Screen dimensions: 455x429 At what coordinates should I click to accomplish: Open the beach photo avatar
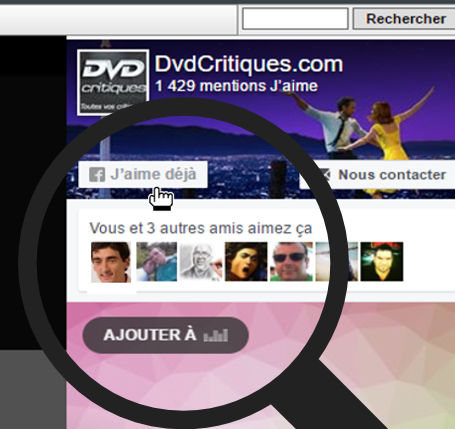click(x=337, y=262)
